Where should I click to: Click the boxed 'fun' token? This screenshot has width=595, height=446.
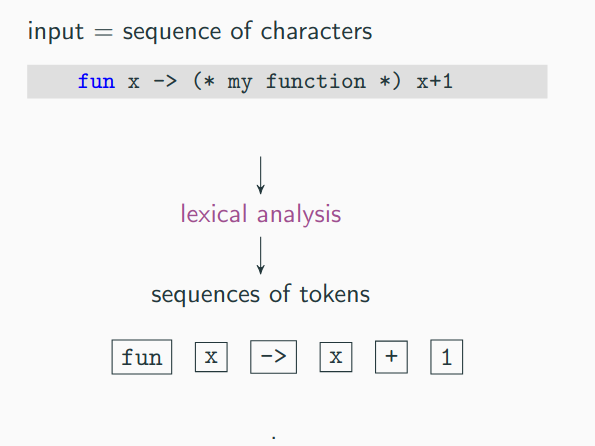142,357
